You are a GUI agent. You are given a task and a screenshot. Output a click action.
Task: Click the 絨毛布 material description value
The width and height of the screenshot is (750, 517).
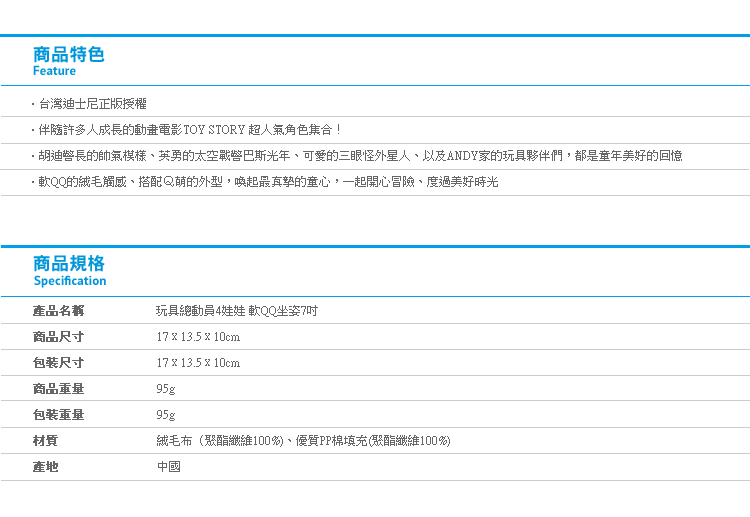pos(303,440)
